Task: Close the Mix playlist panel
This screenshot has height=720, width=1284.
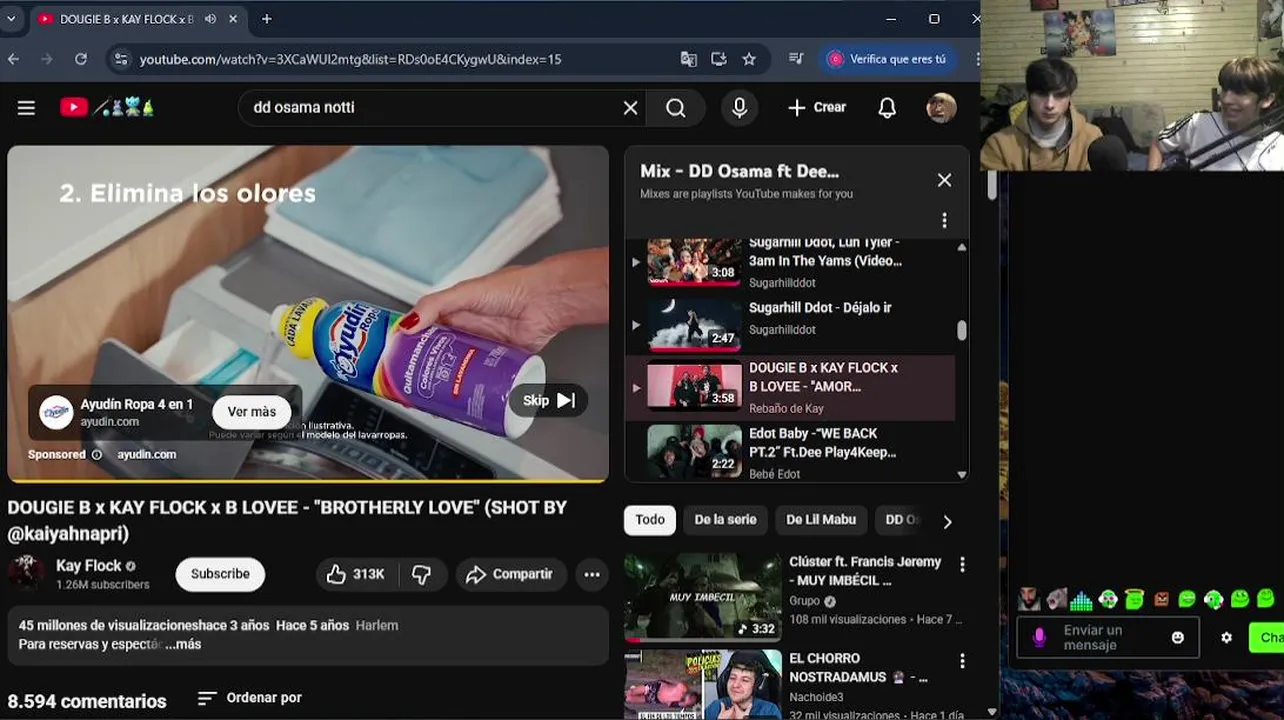Action: [x=944, y=180]
